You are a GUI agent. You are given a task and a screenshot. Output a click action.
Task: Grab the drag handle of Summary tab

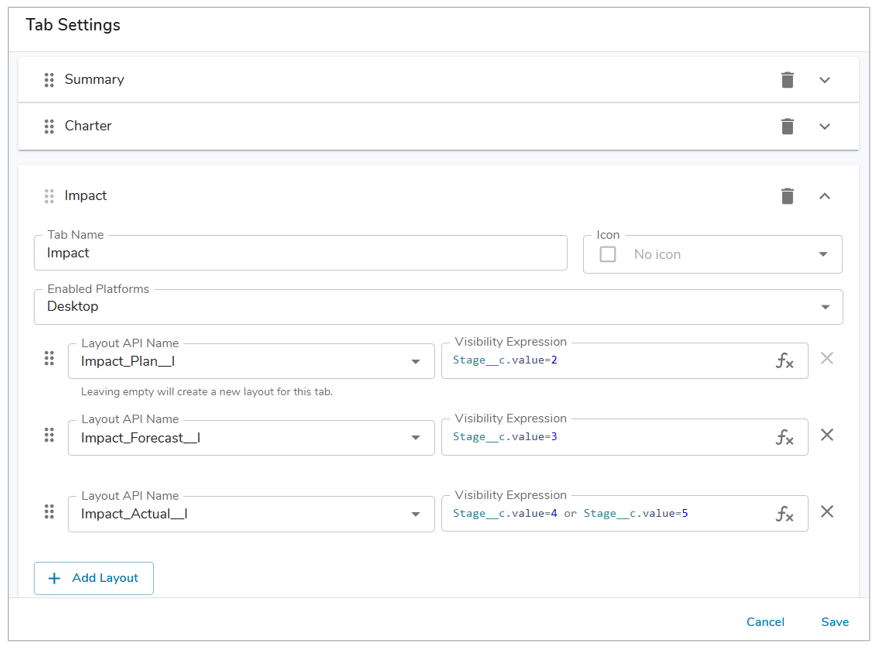(49, 80)
